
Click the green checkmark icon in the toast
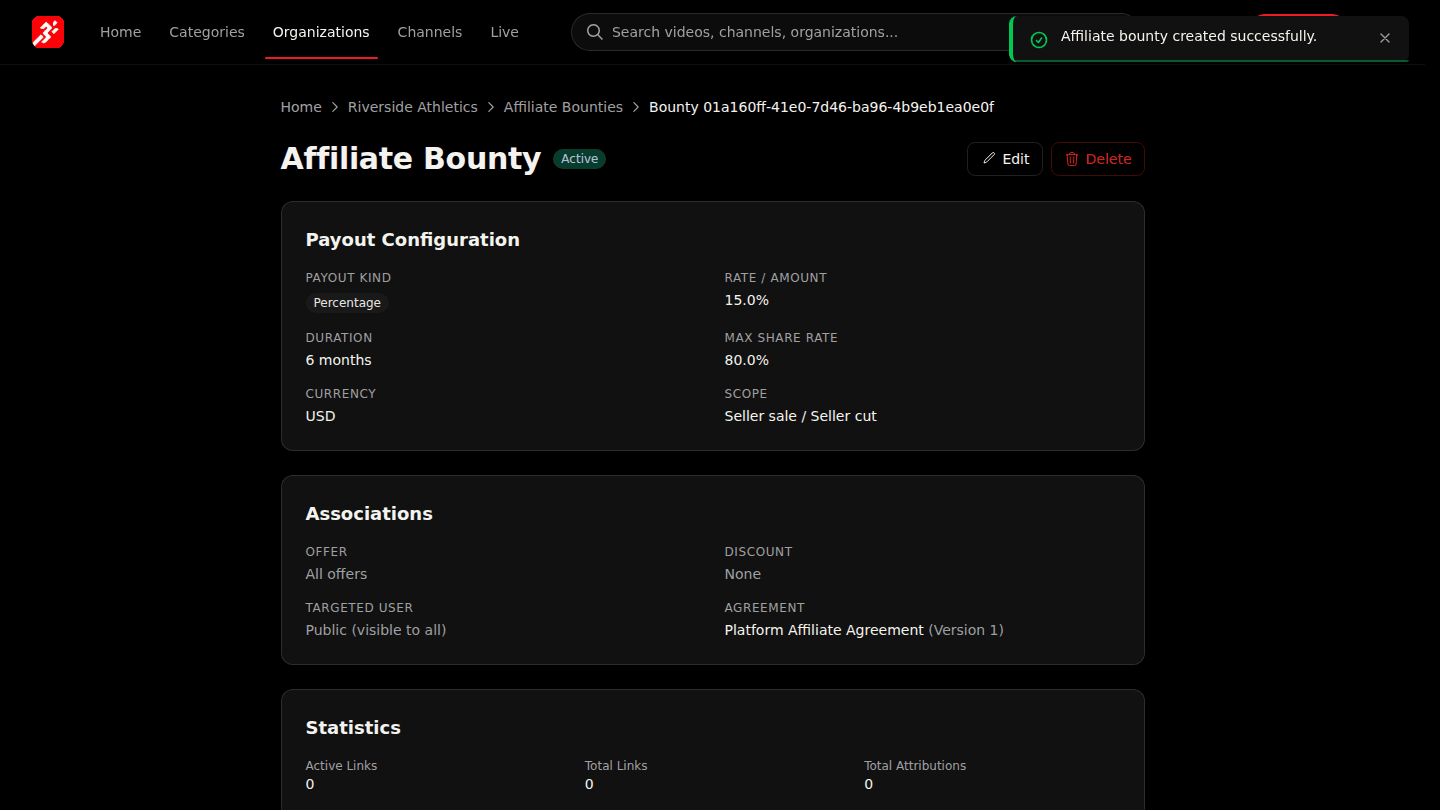click(x=1039, y=39)
